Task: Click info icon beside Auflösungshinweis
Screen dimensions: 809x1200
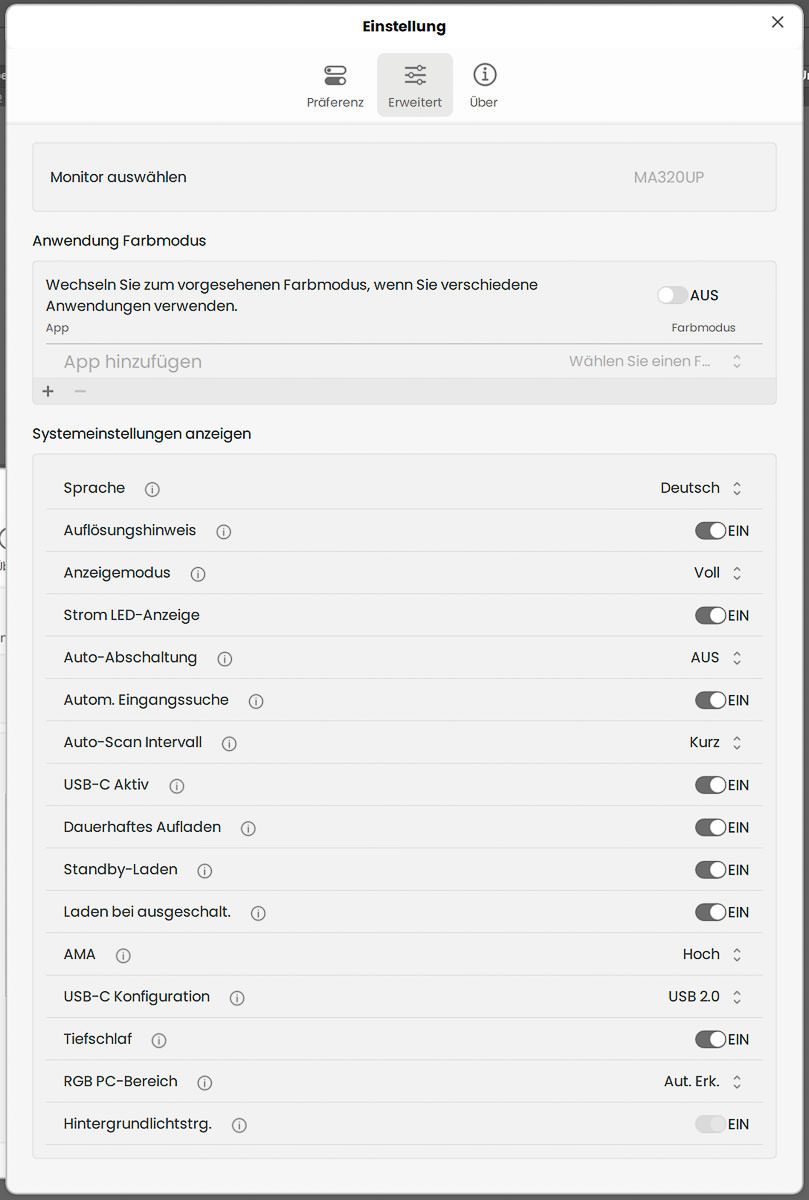Action: click(x=224, y=532)
